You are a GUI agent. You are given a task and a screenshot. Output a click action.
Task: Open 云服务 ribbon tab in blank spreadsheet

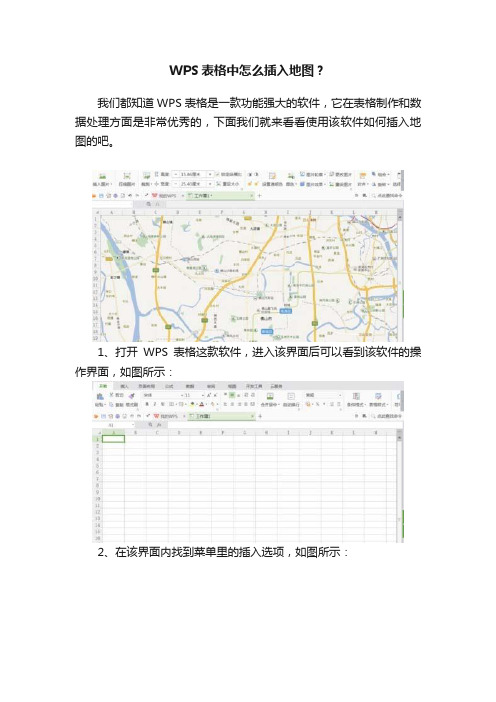(x=276, y=386)
